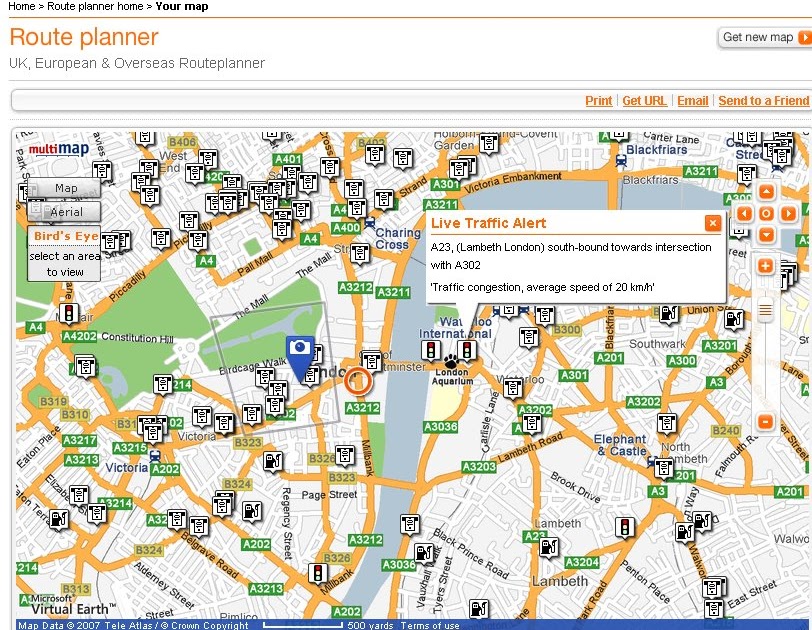Click ATM icon on Page Street area
The width and height of the screenshot is (812, 630).
pyautogui.click(x=345, y=455)
